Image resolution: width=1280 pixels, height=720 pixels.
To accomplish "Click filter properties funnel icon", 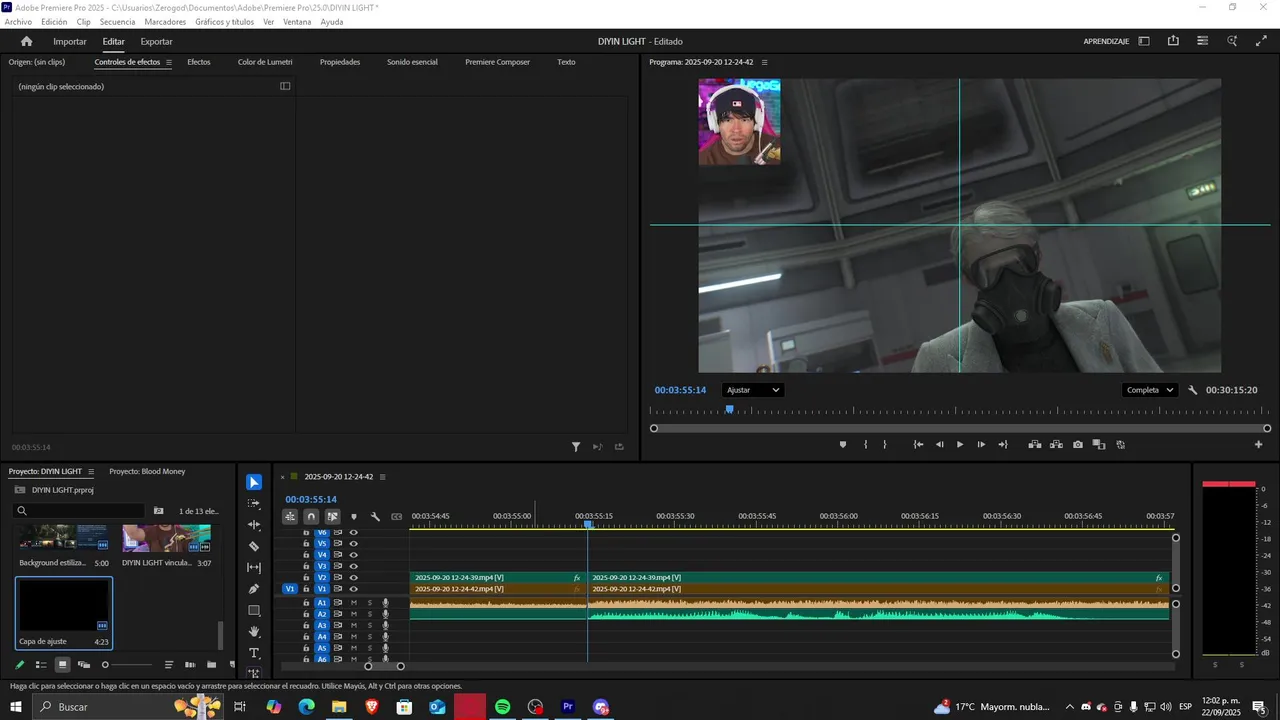I will (576, 447).
